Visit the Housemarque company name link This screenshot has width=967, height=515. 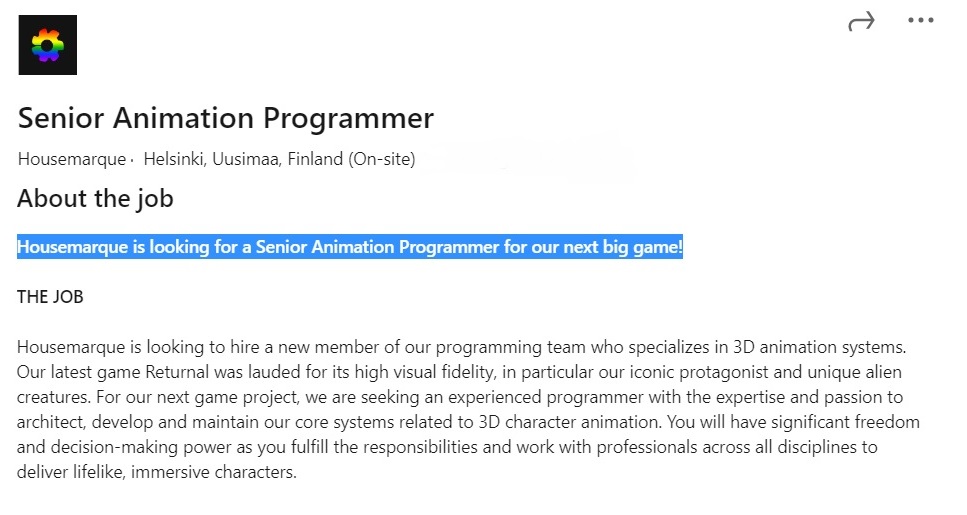coord(72,159)
